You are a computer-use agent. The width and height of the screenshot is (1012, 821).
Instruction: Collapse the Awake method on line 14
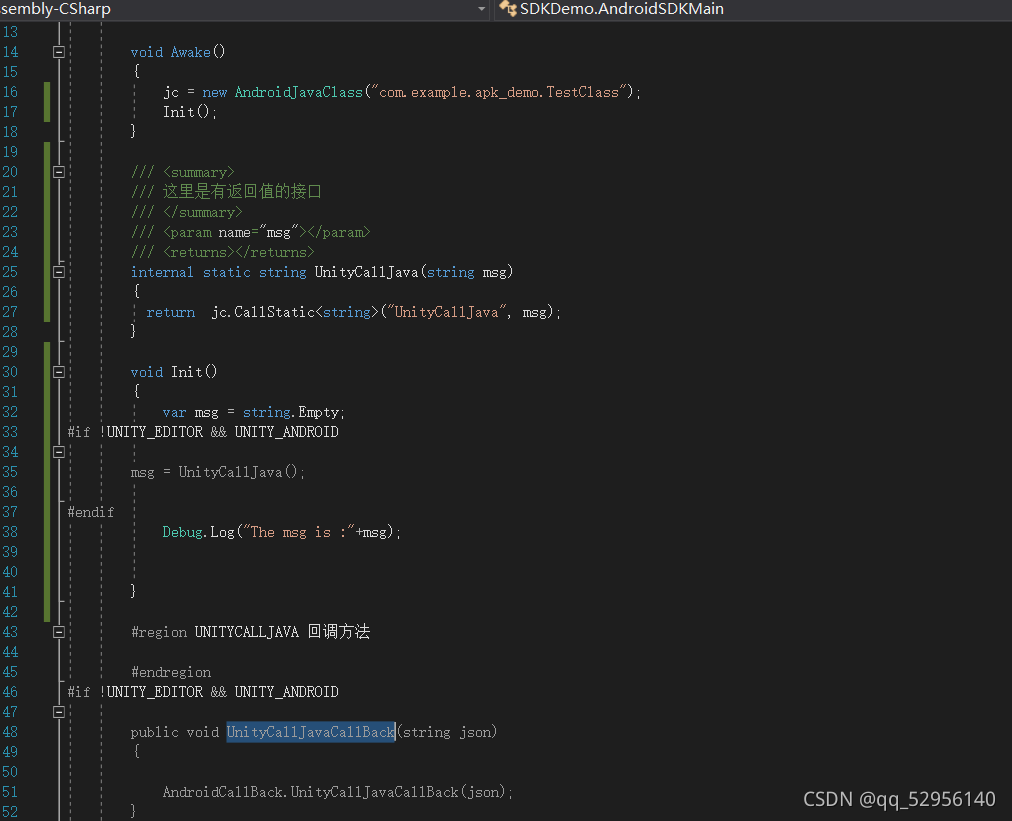[x=59, y=52]
